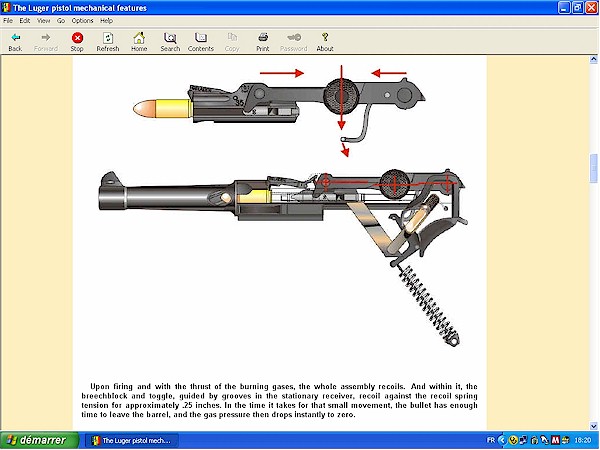Click the scrollbar down arrow
This screenshot has width=600, height=450.
pyautogui.click(x=593, y=426)
